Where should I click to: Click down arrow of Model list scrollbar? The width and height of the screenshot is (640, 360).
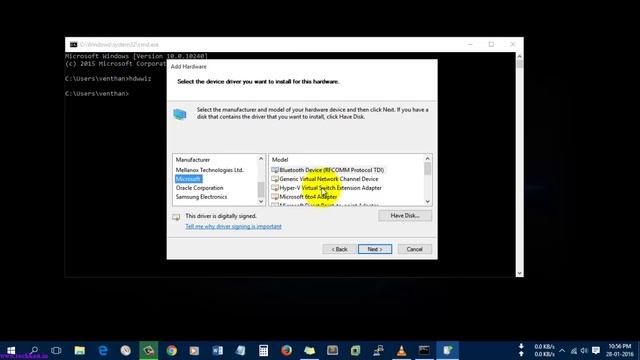coord(427,202)
